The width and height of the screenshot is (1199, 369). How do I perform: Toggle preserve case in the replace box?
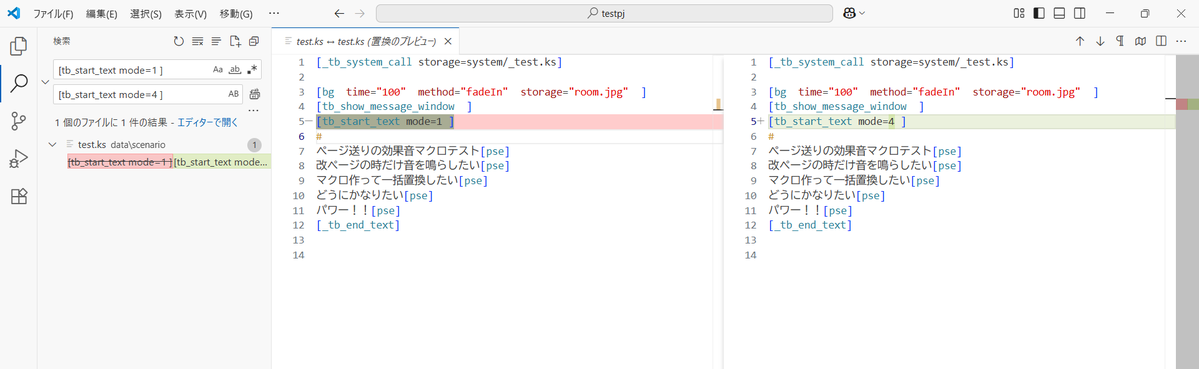(x=234, y=94)
